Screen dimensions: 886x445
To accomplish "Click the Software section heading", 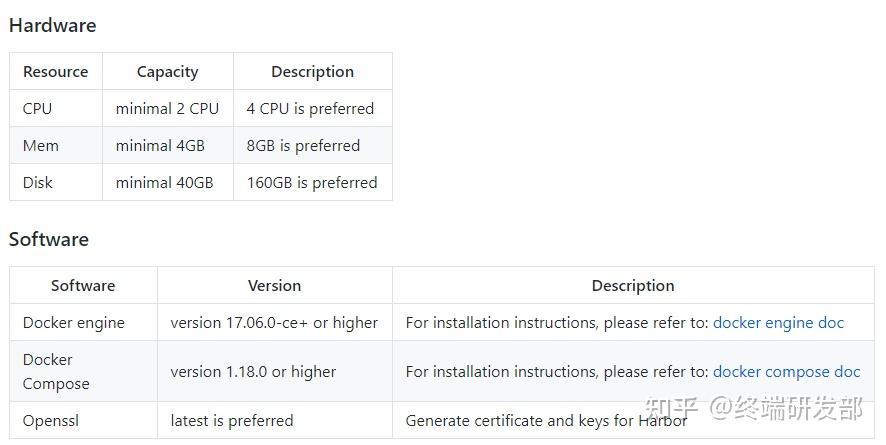I will point(49,240).
